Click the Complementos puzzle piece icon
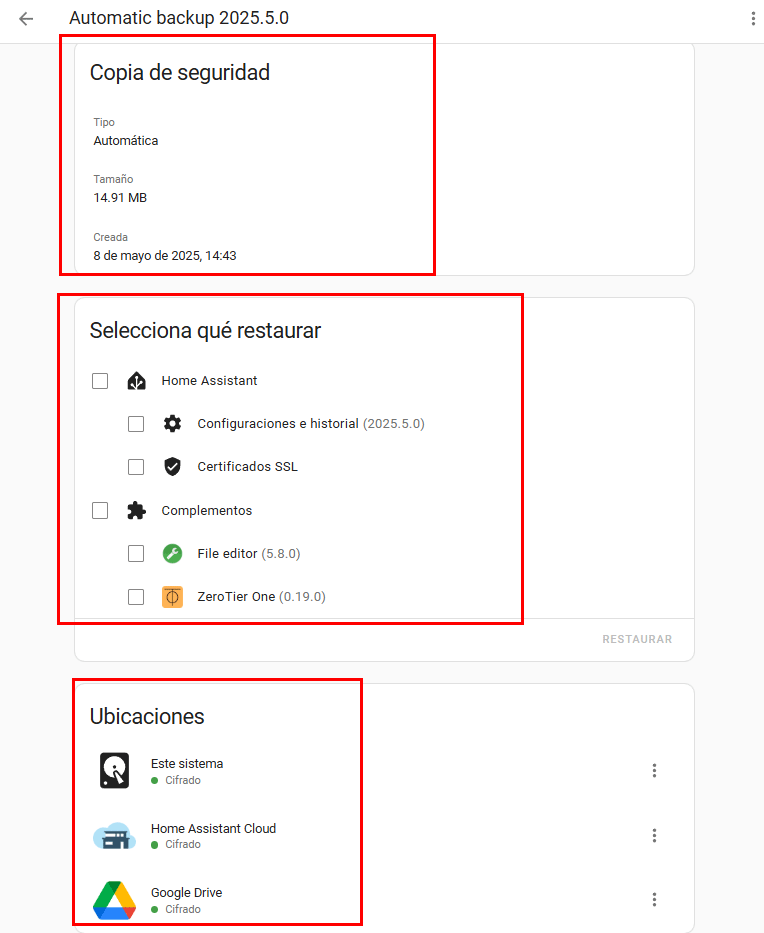Image resolution: width=764 pixels, height=933 pixels. 137,511
